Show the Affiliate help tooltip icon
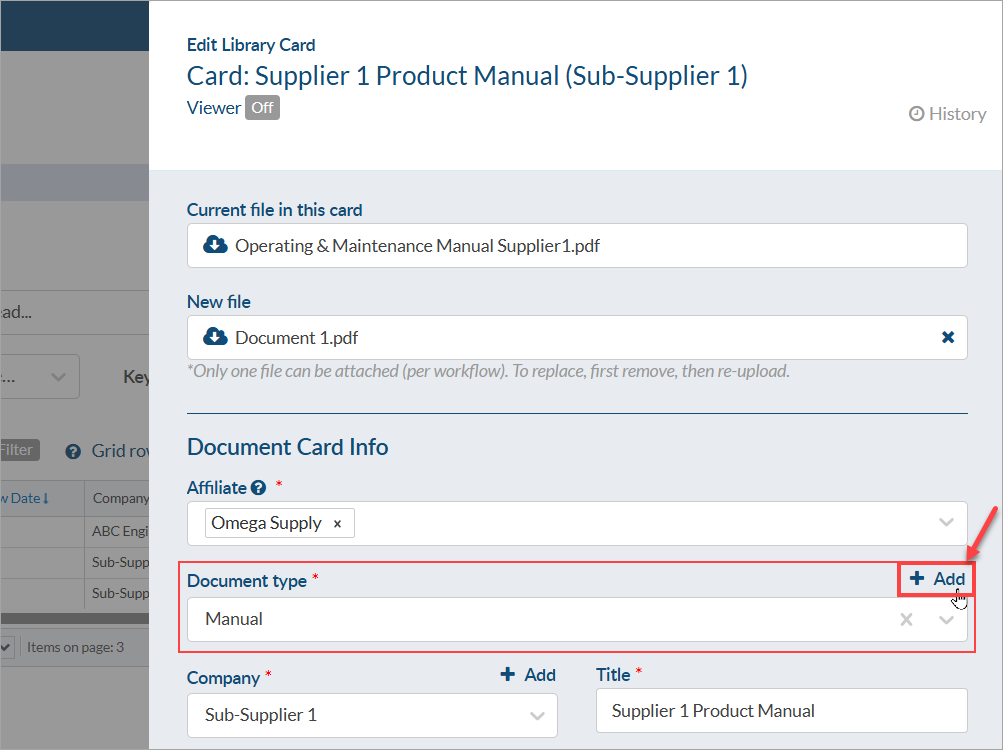The height and width of the screenshot is (750, 1003). pos(258,488)
